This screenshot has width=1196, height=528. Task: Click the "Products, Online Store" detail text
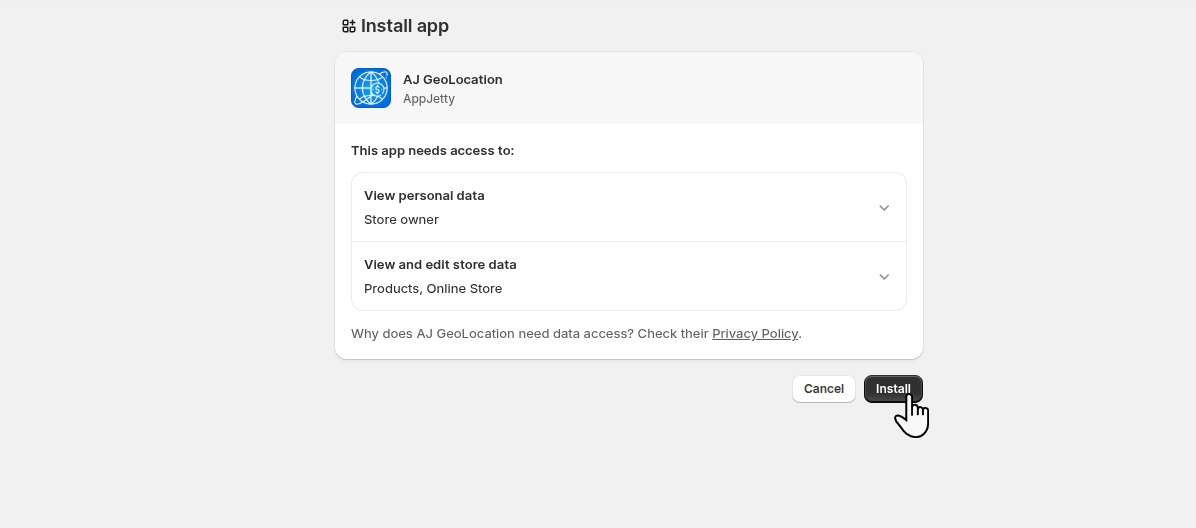coord(433,288)
